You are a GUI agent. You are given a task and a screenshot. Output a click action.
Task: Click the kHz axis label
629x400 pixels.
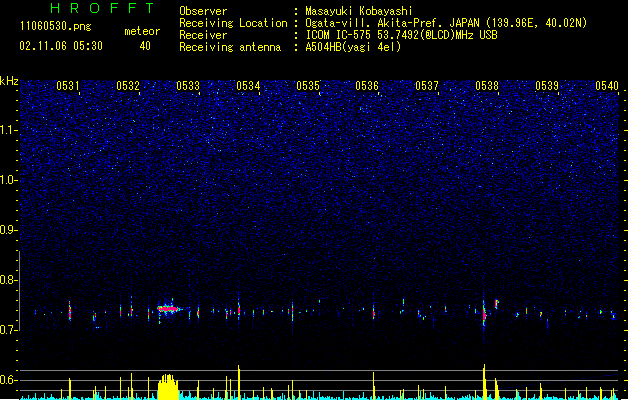(9, 81)
